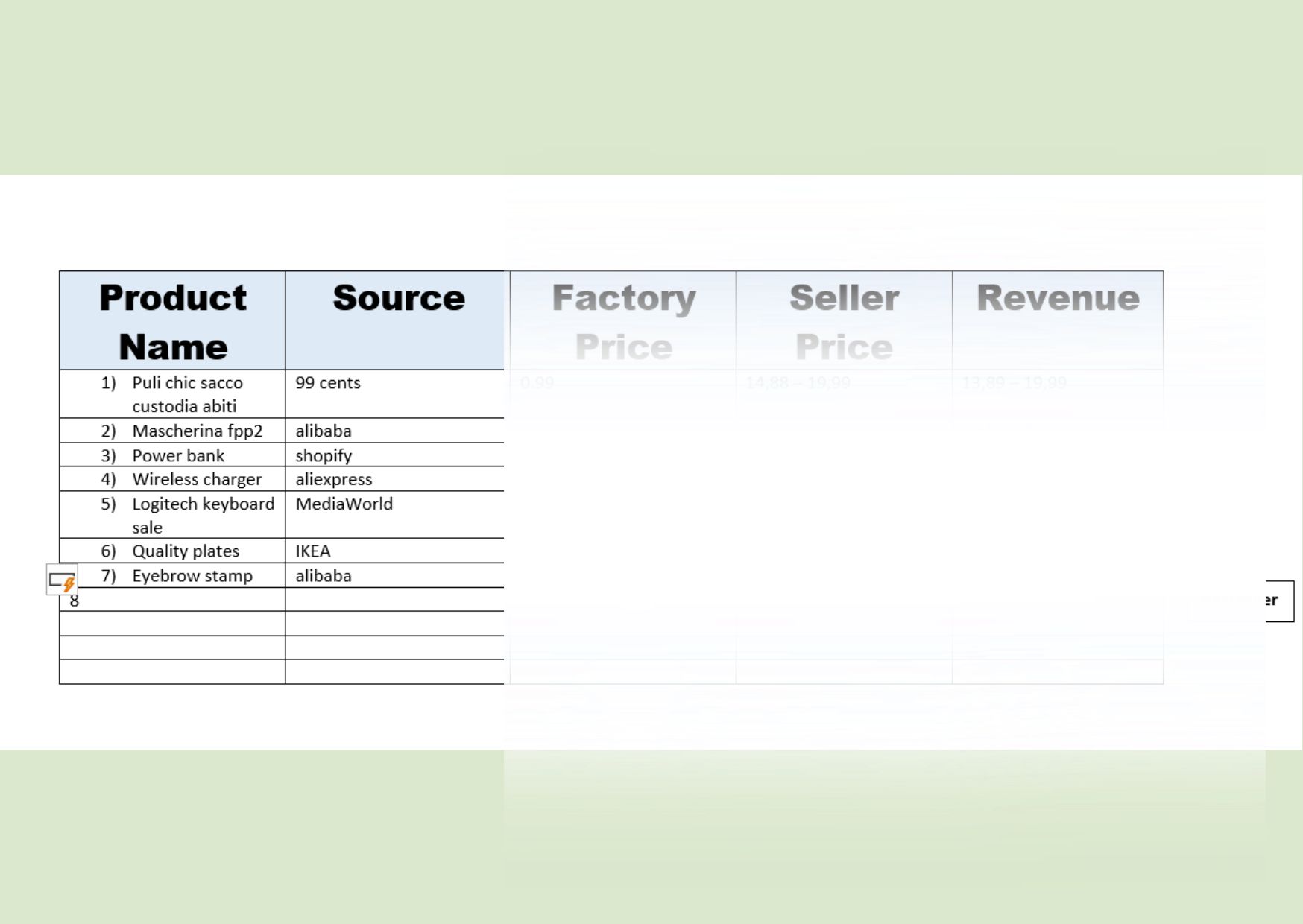
Task: Click the row containing the number 8
Action: coord(172,601)
